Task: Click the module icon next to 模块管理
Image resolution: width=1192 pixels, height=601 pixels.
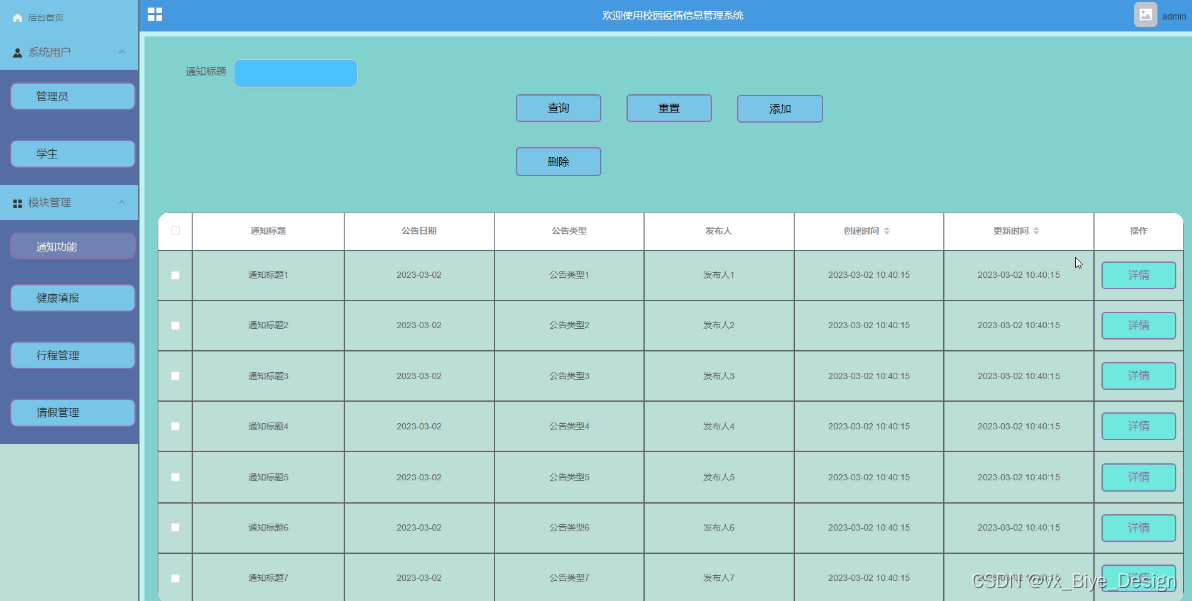Action: click(17, 204)
